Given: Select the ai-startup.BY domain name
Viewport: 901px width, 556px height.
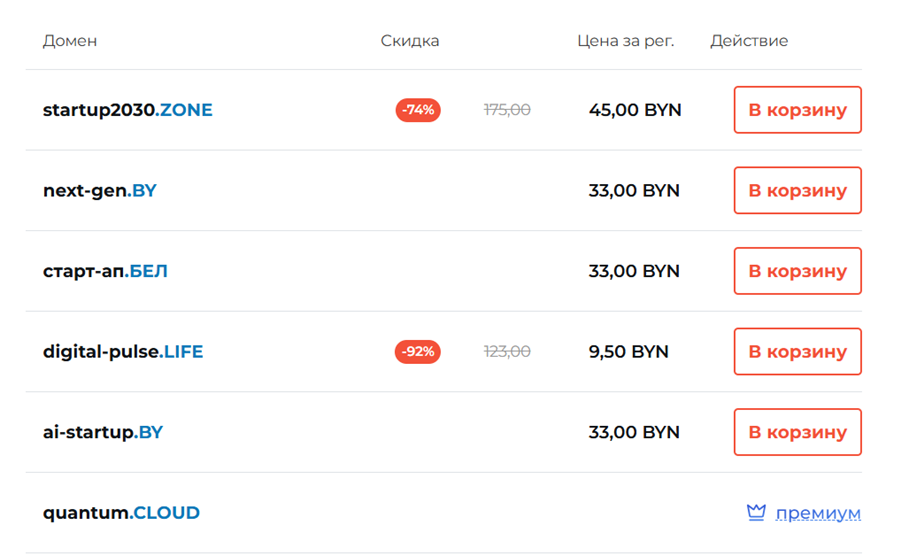Looking at the screenshot, I should coord(103,432).
